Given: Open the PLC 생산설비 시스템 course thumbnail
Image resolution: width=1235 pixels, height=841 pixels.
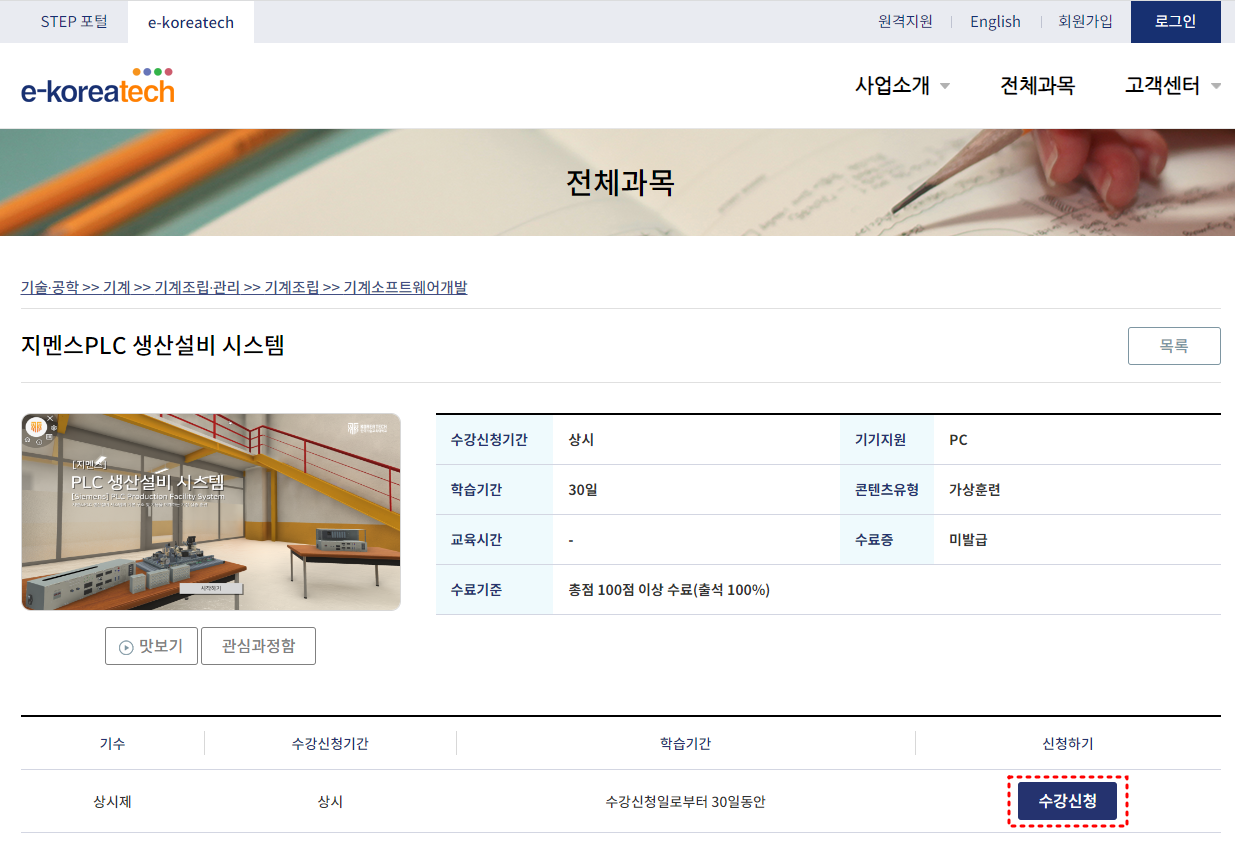Looking at the screenshot, I should point(211,512).
